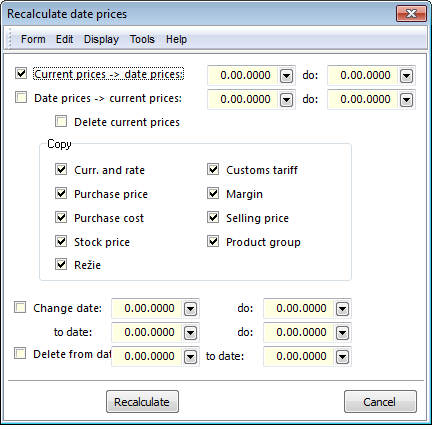Untick the Curr. and rate checkbox

click(61, 170)
